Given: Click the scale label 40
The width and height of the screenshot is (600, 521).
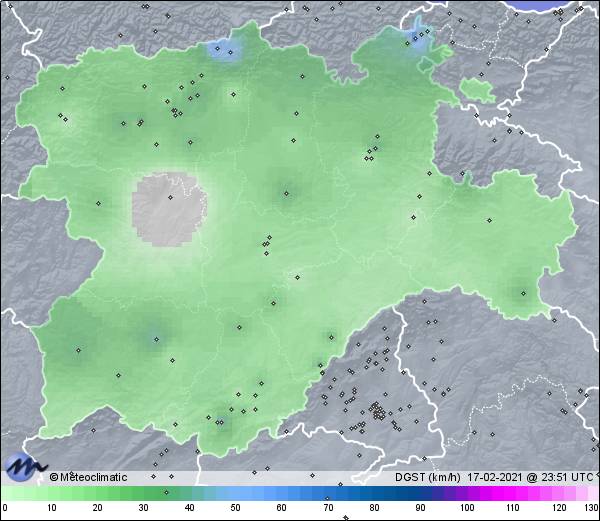Looking at the screenshot, I should click(189, 508).
